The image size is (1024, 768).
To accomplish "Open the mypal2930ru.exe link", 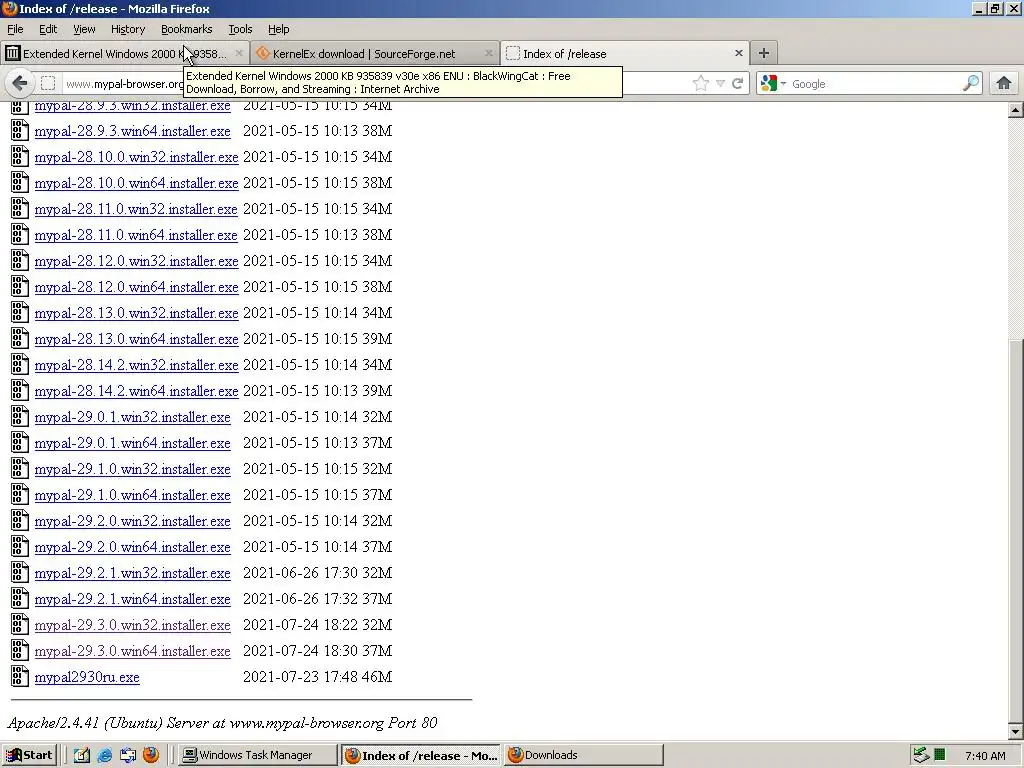I will [87, 677].
